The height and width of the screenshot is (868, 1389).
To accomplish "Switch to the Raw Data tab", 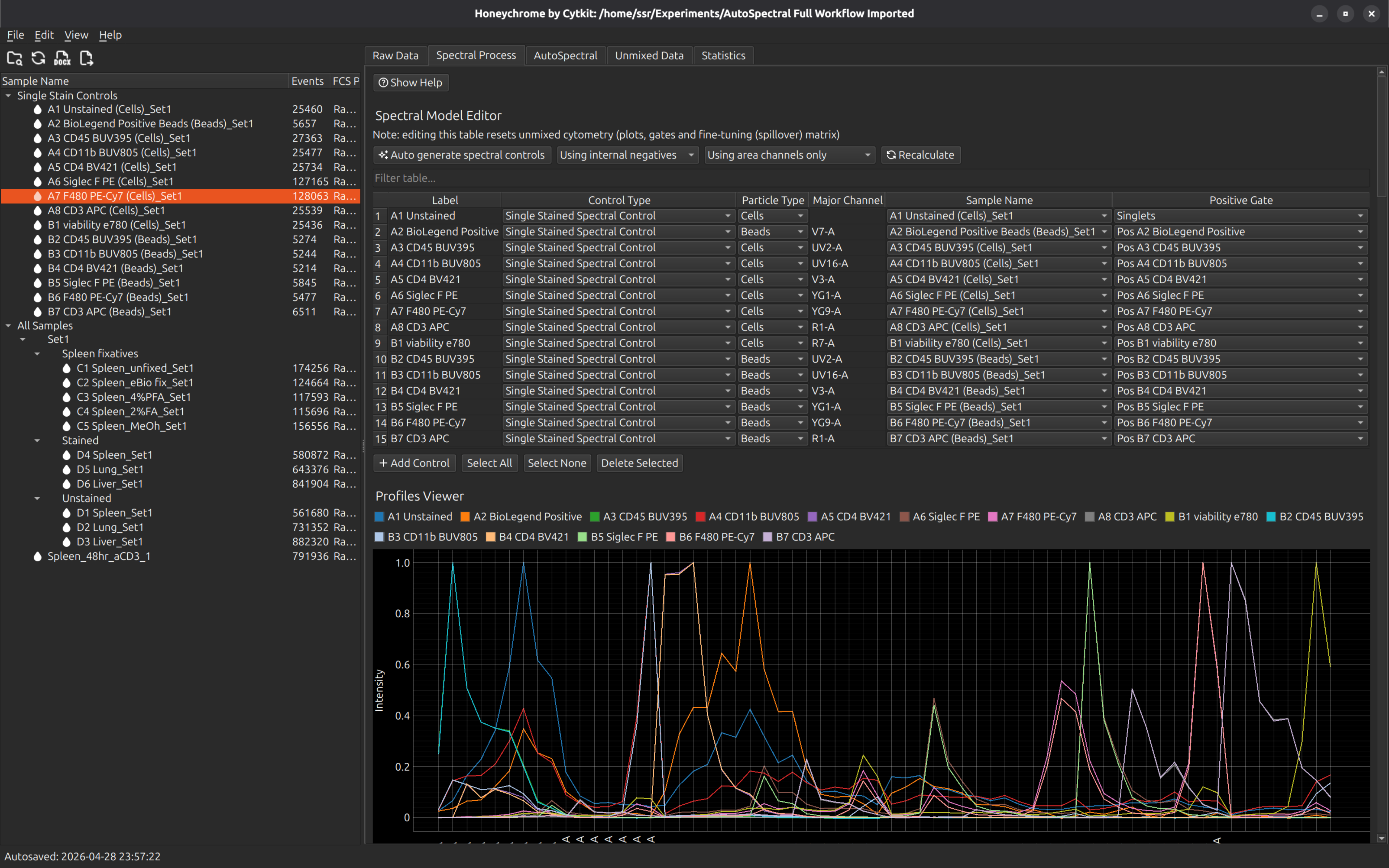I will pyautogui.click(x=395, y=56).
